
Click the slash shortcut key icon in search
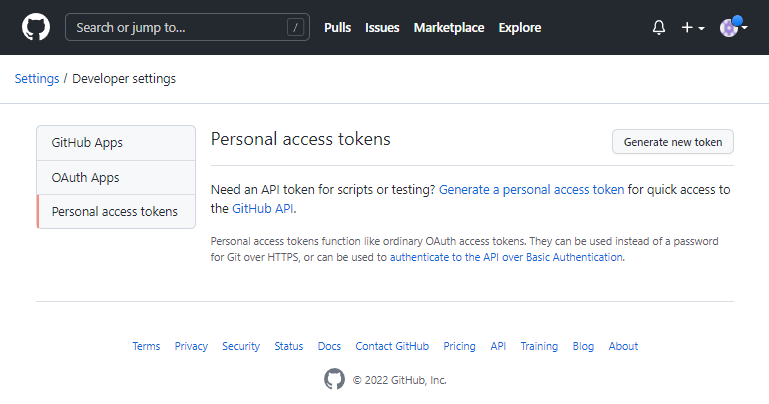(295, 27)
